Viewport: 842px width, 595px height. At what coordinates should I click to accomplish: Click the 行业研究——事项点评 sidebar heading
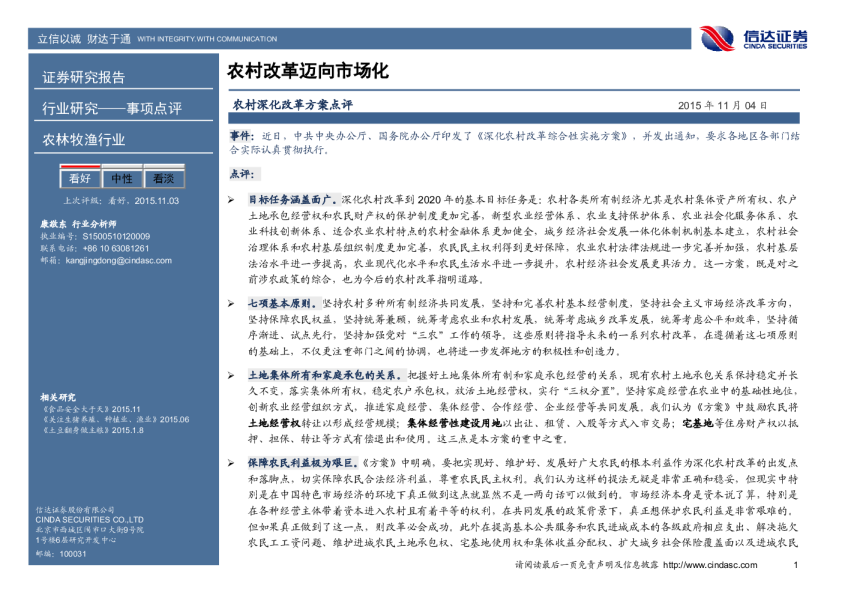[x=105, y=108]
